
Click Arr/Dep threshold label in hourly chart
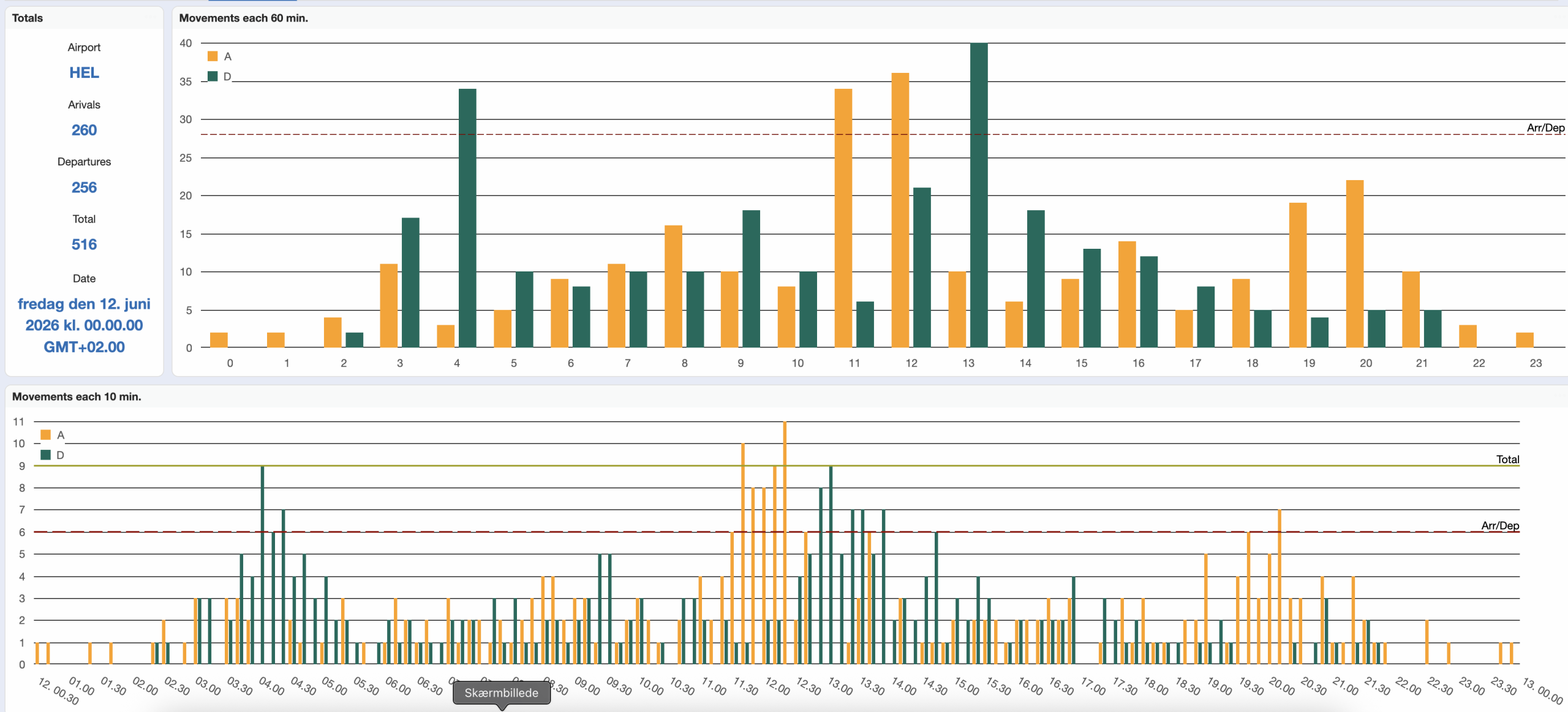coord(1545,127)
